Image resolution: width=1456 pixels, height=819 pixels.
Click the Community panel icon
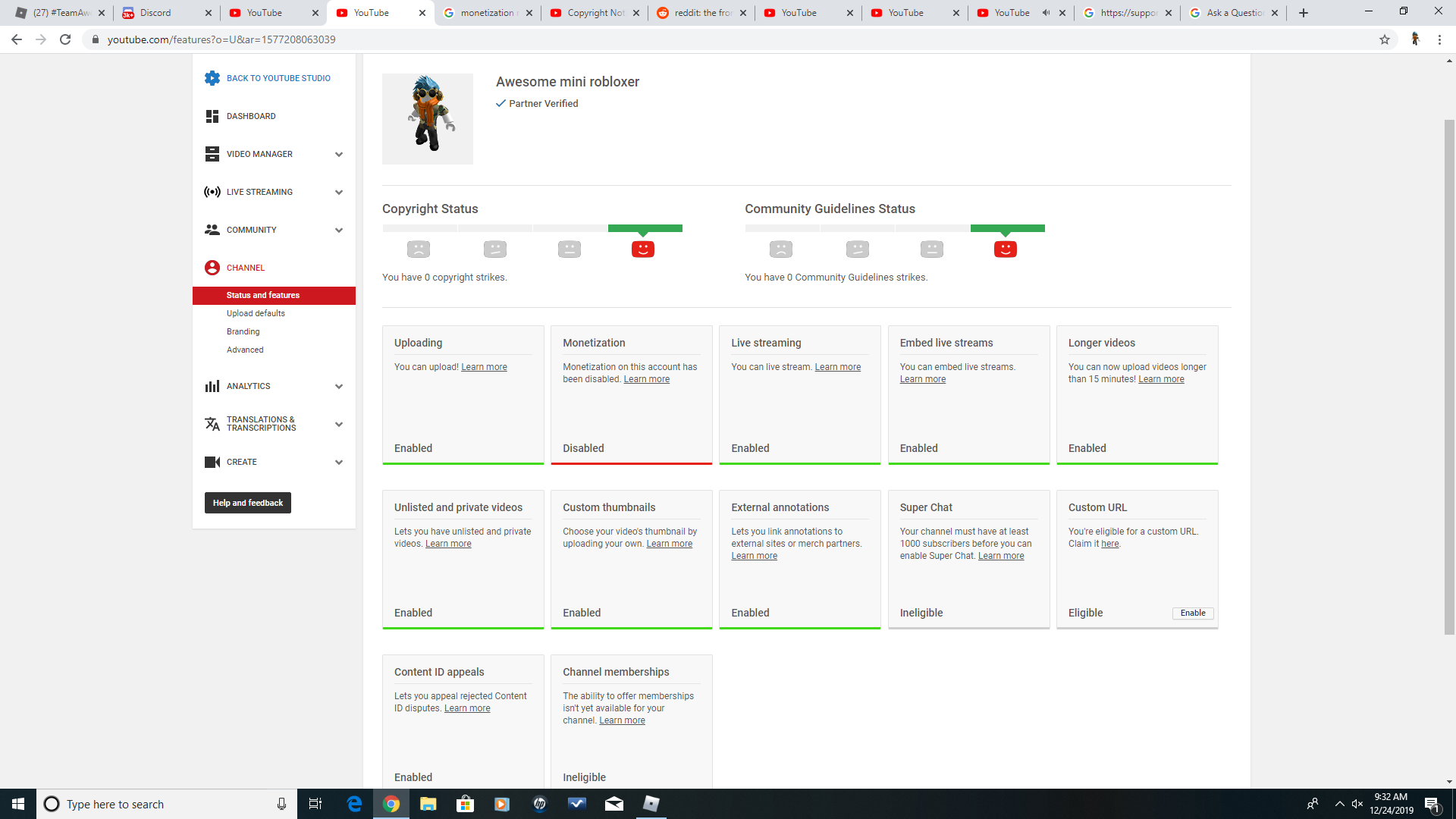click(212, 230)
